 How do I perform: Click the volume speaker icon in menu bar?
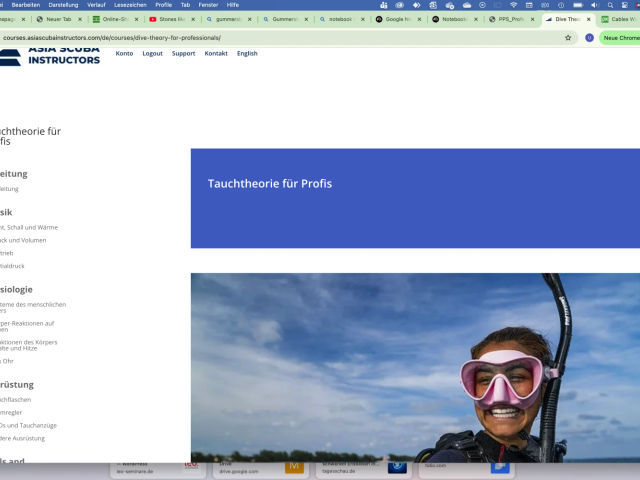click(594, 5)
